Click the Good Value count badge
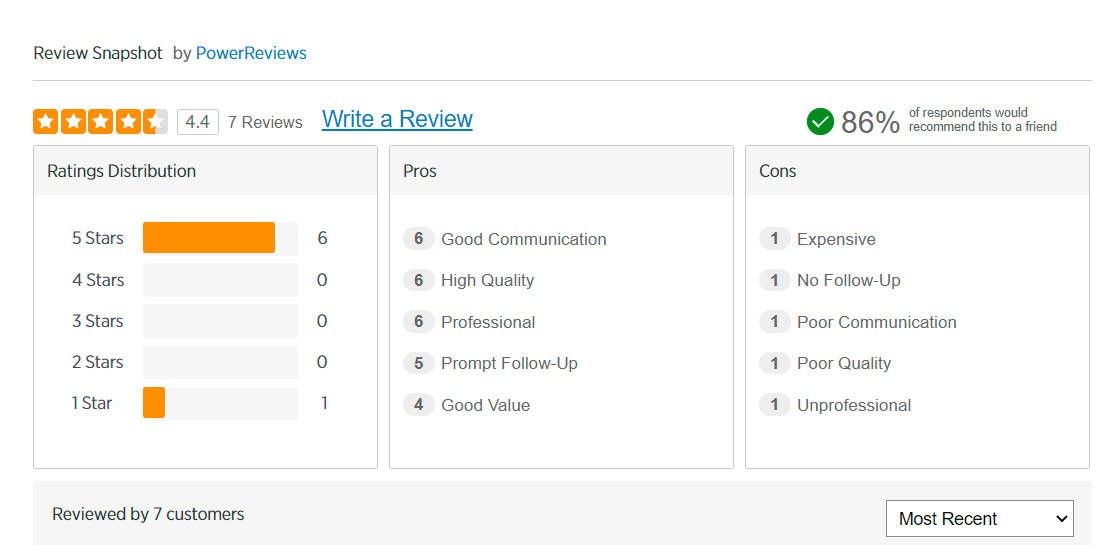 click(x=419, y=405)
